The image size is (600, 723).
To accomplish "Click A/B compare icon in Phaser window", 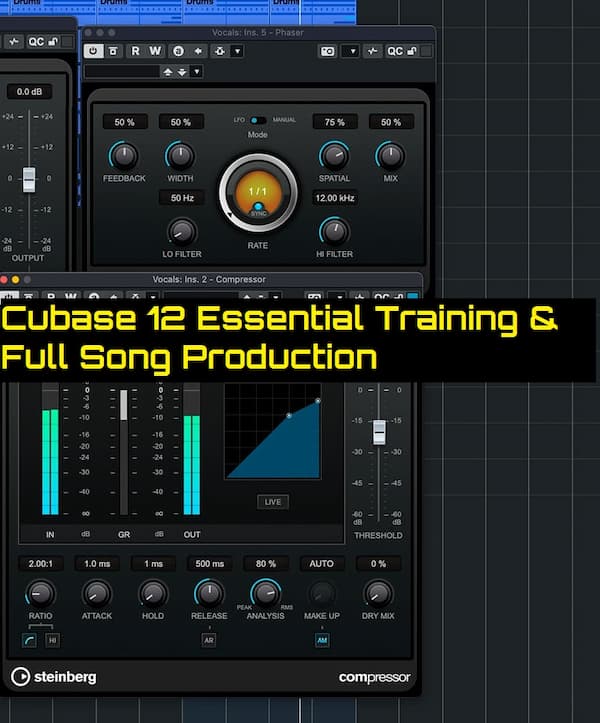I will tap(178, 51).
